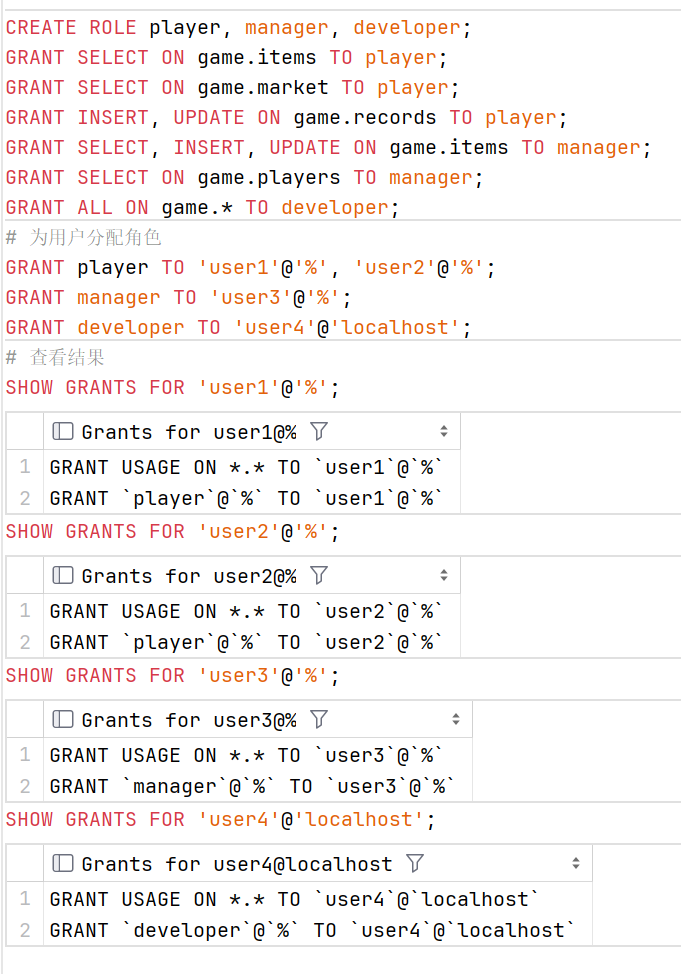Viewport: 681px width, 974px height.
Task: Select row number 1 in the user4@localhost table
Action: pos(25,899)
